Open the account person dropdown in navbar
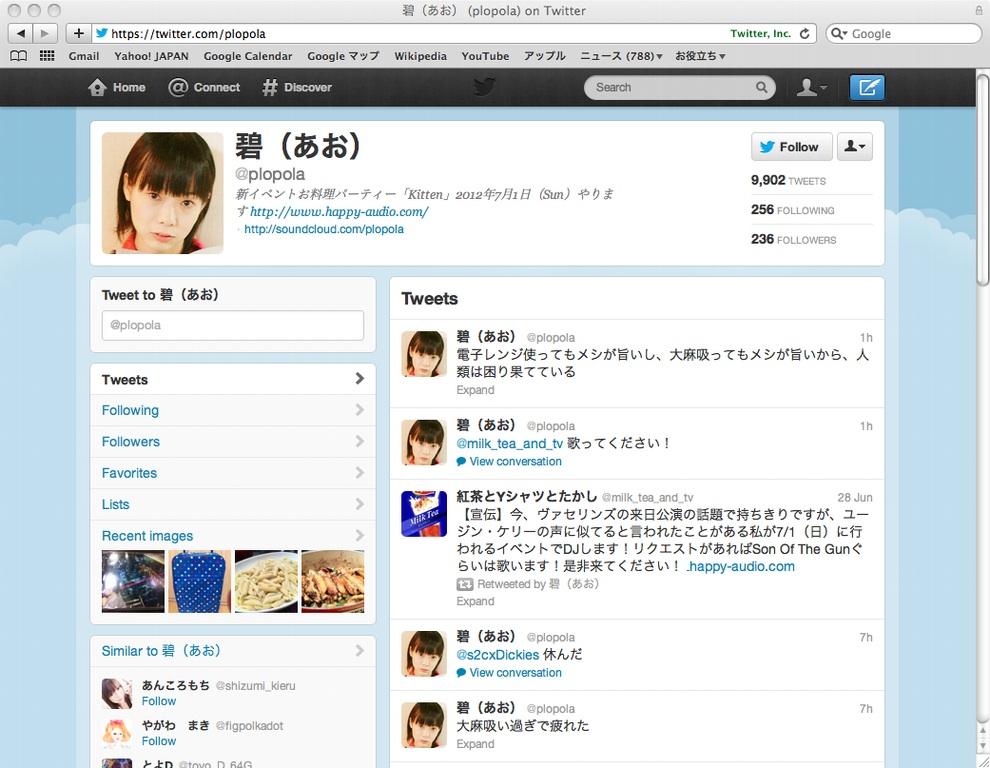 (811, 87)
